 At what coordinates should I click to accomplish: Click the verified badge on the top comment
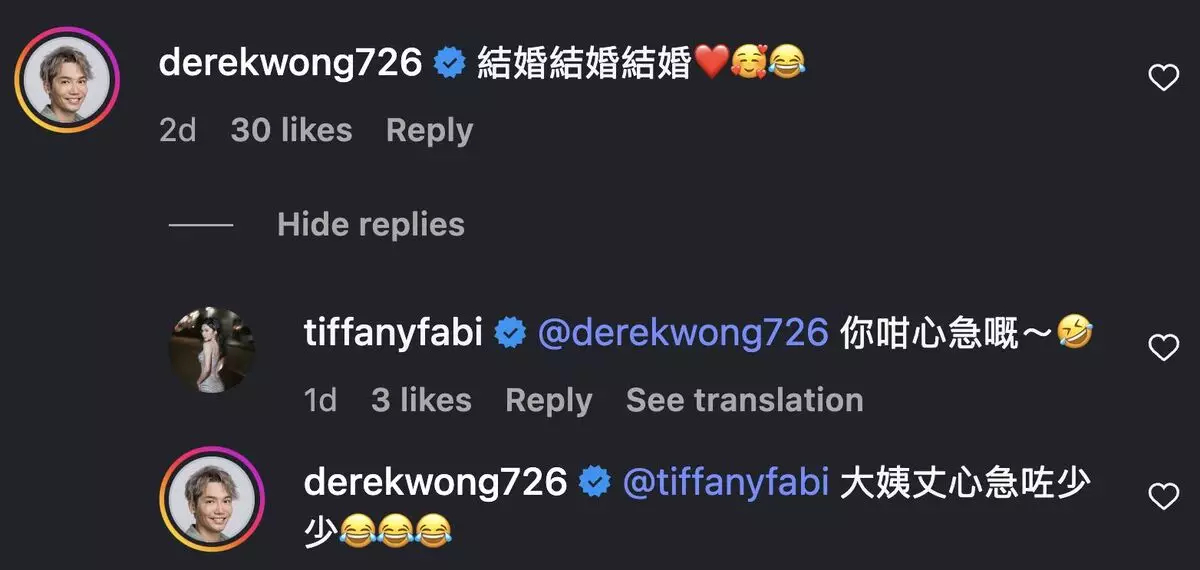coord(450,65)
